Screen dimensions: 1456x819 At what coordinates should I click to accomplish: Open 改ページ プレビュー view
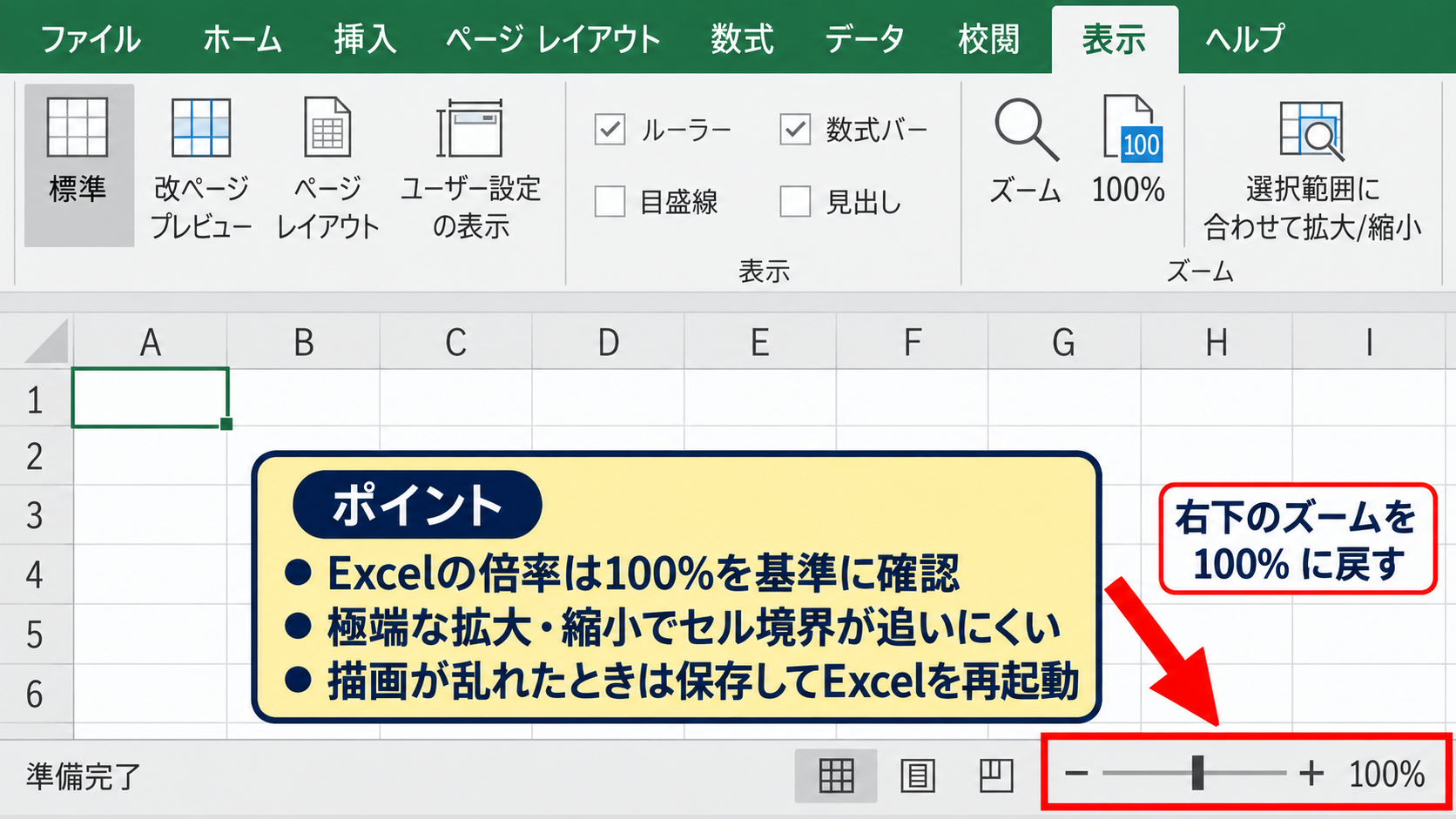[x=201, y=168]
